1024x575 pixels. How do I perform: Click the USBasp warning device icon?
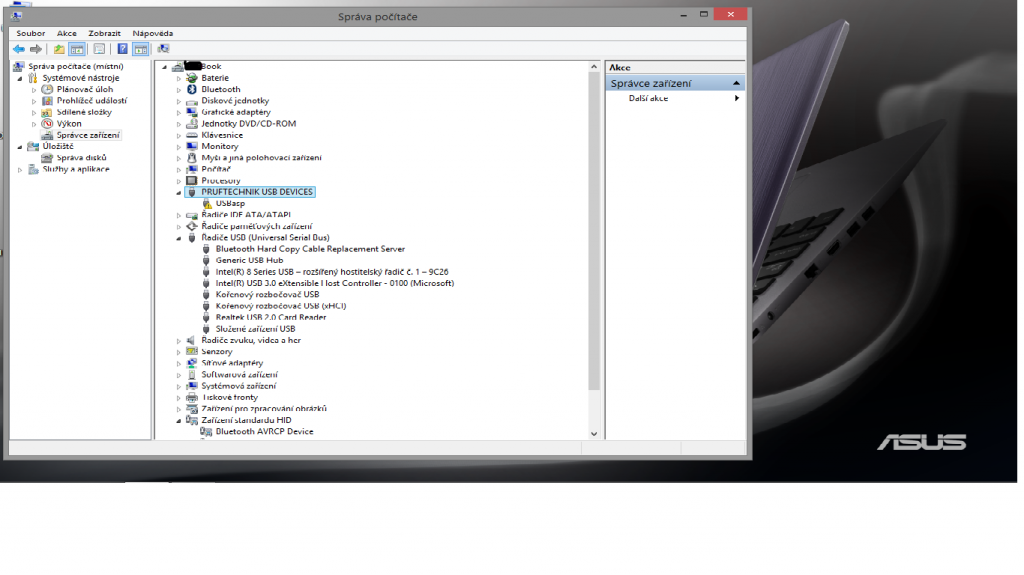coord(207,203)
